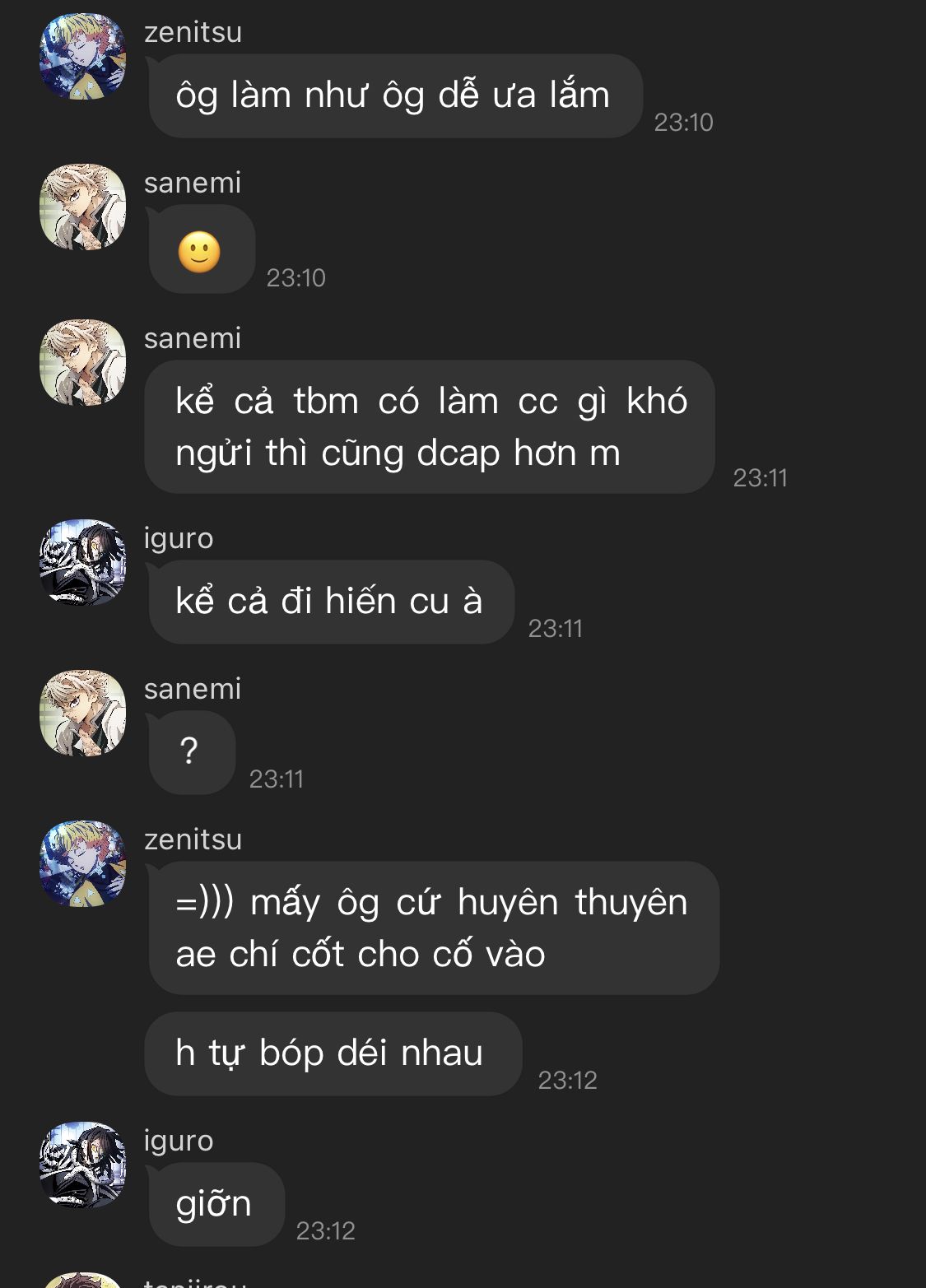Tap iguro's avatar next to the 'giỡn' message
The height and width of the screenshot is (1288, 926).
pyautogui.click(x=82, y=1165)
